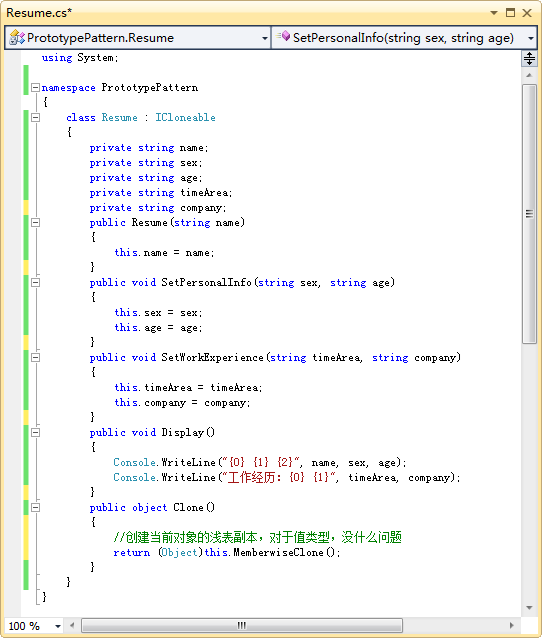
Task: Maximize the Resume.cs document window
Action: [510, 13]
